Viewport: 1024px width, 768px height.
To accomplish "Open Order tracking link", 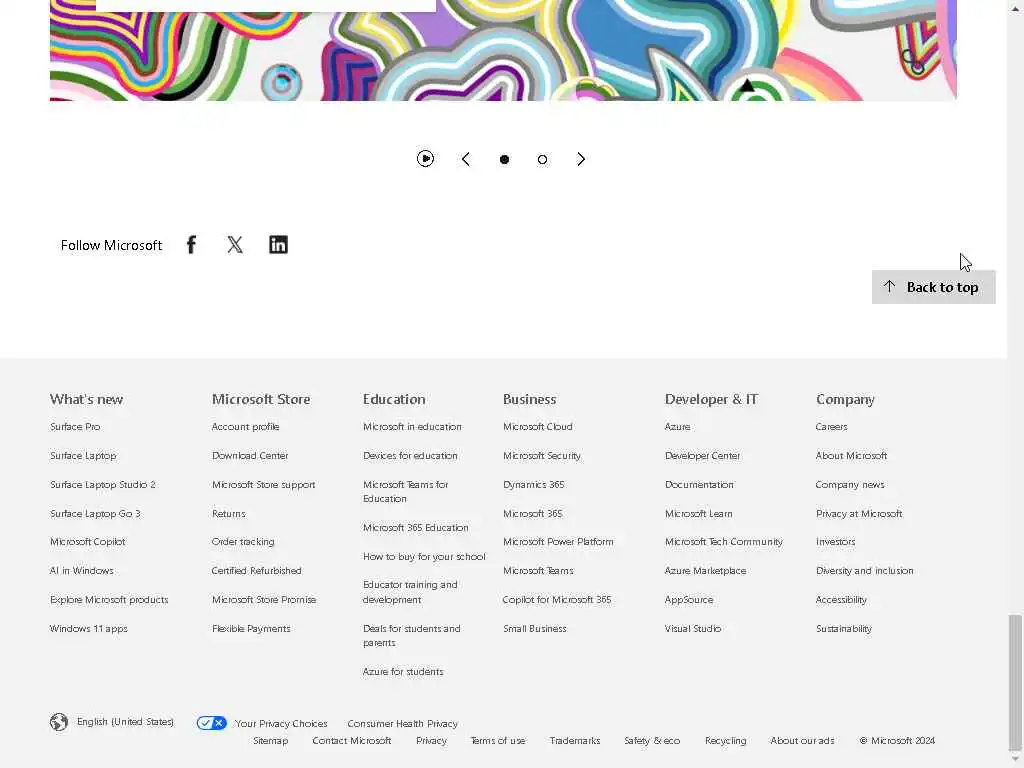I will coord(243,541).
